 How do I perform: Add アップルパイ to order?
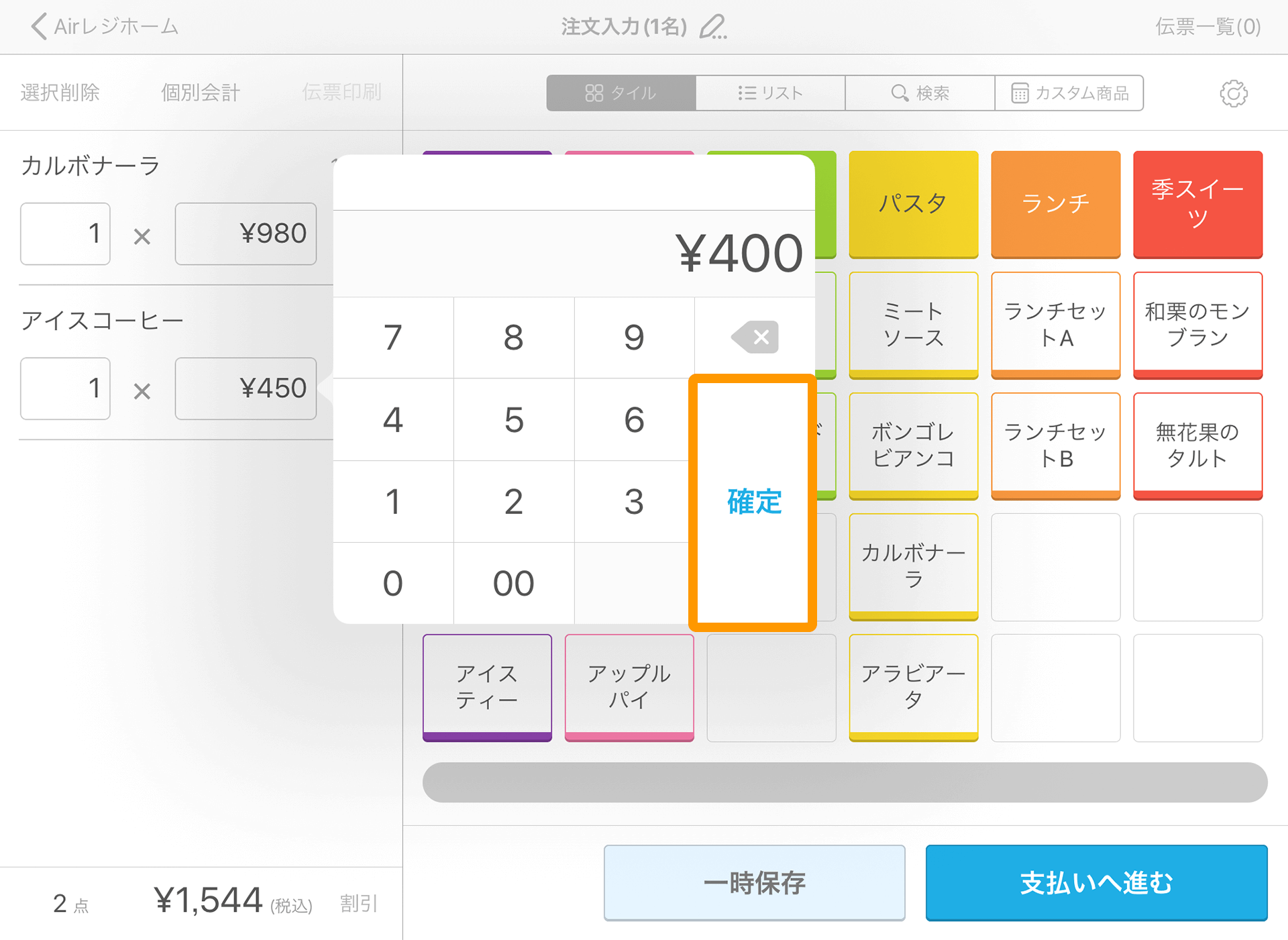(x=629, y=688)
